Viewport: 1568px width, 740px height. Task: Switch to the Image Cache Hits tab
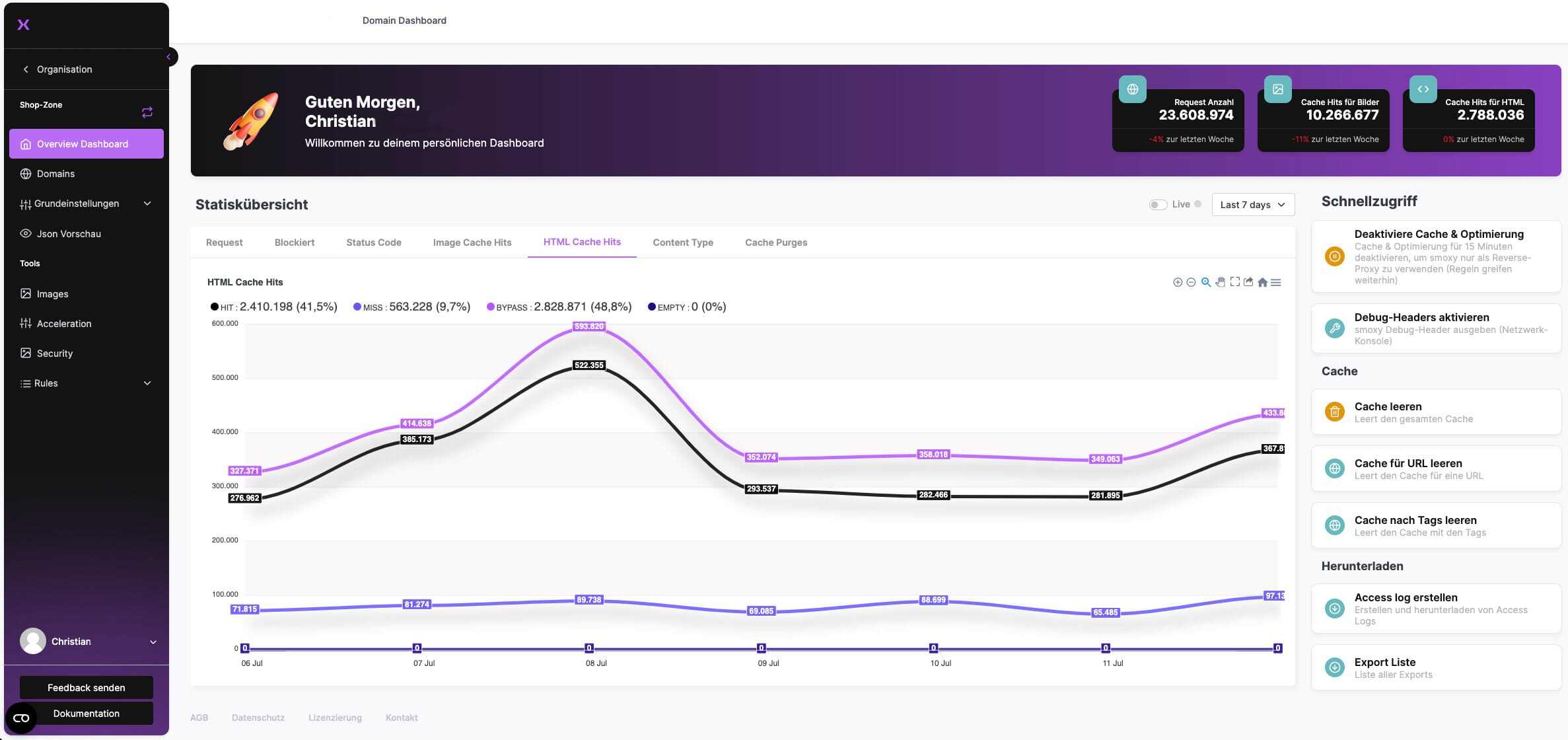pyautogui.click(x=472, y=242)
